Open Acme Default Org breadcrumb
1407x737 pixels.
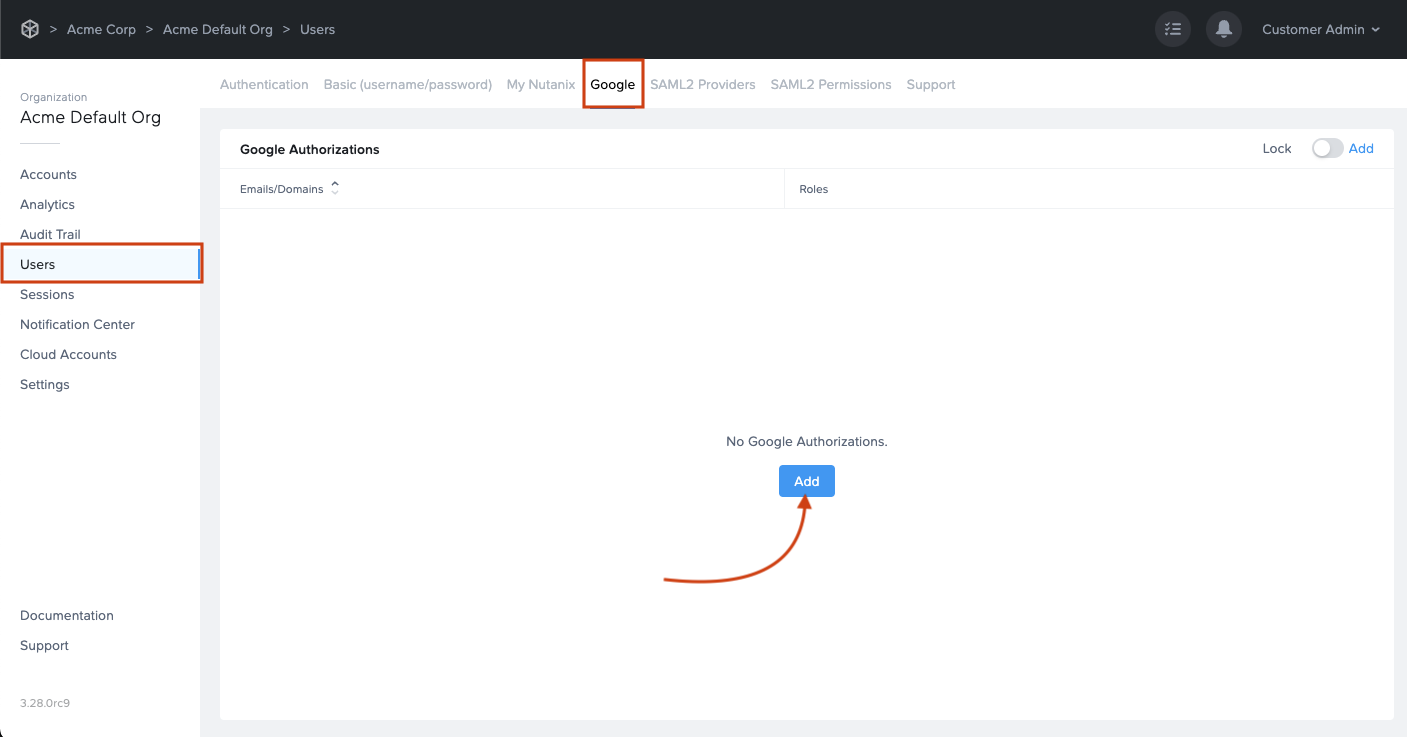[x=217, y=30]
